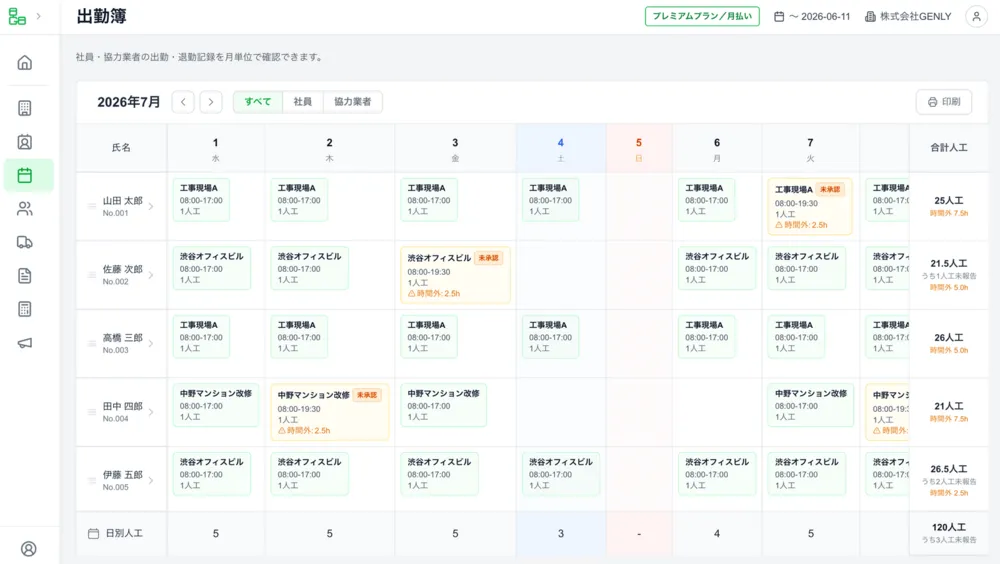Open the ID badge icon in sidebar

(25, 142)
